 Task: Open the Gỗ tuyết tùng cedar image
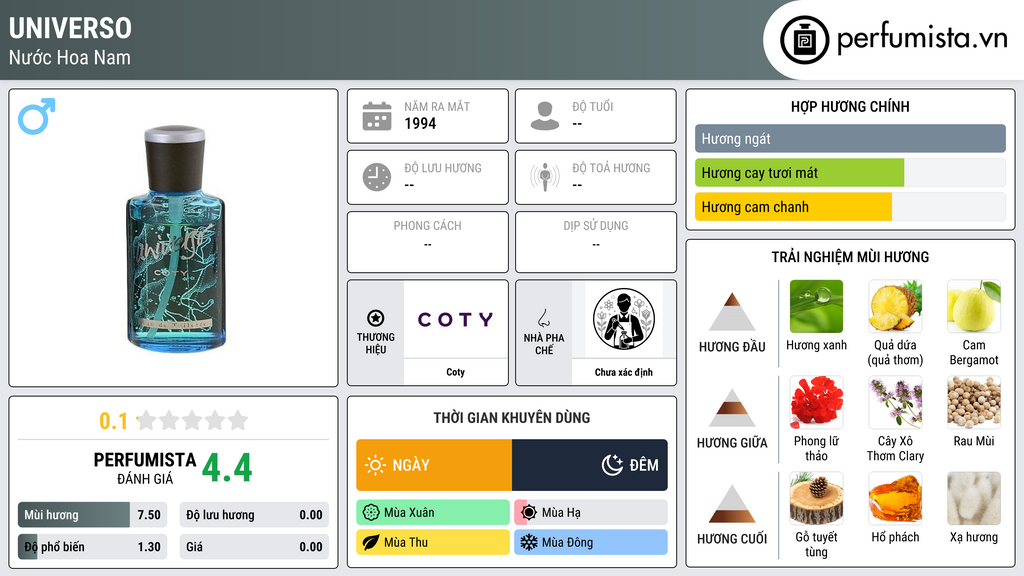(x=816, y=498)
